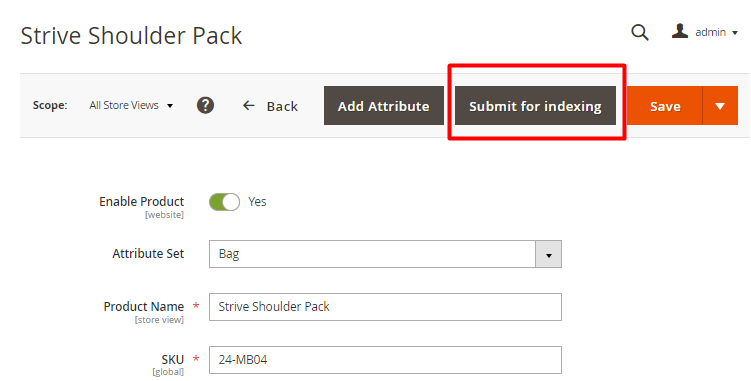This screenshot has height=381, width=751.
Task: Expand the admin account menu arrow
Action: 735,33
